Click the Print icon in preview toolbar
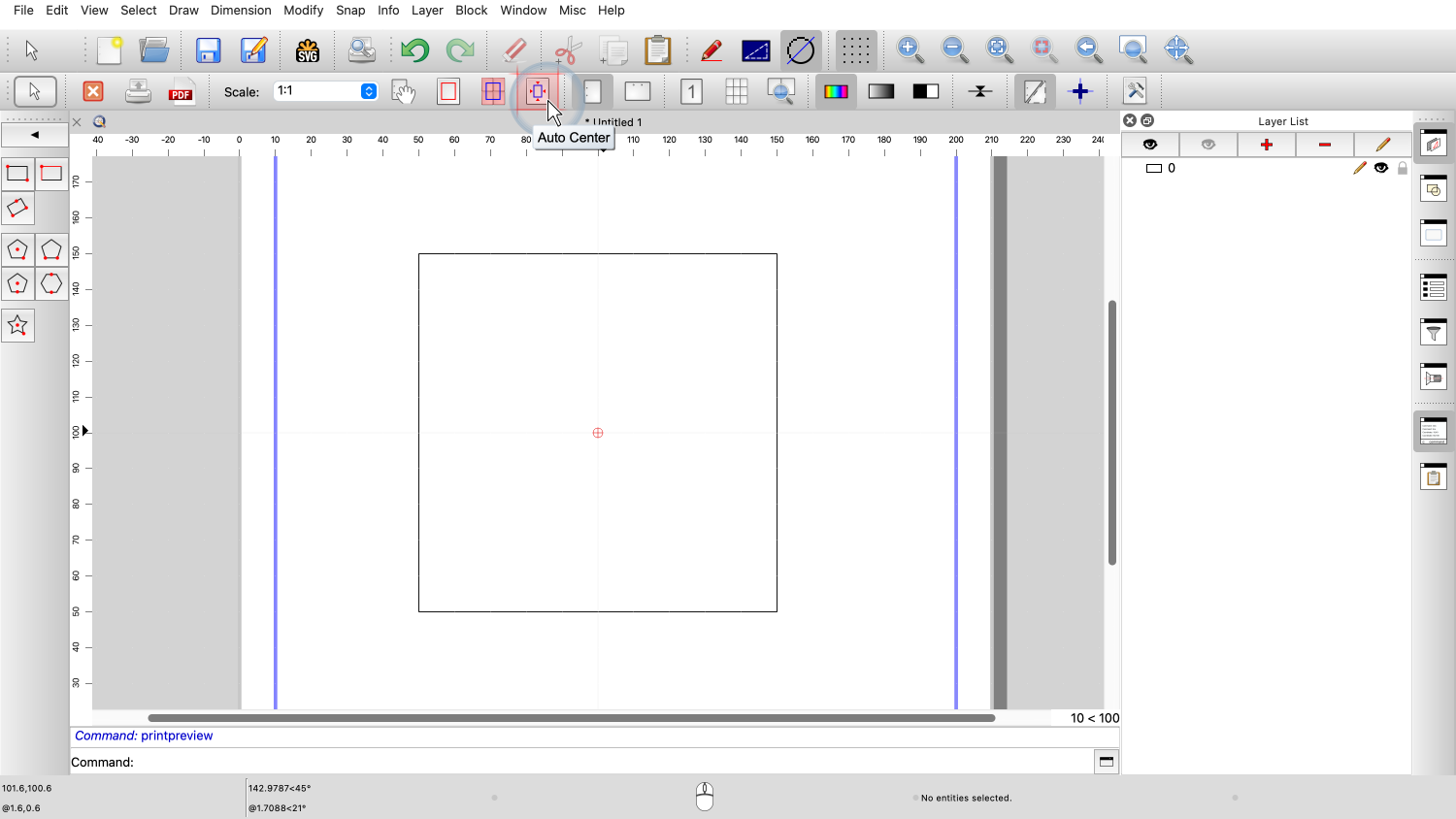 [x=138, y=92]
